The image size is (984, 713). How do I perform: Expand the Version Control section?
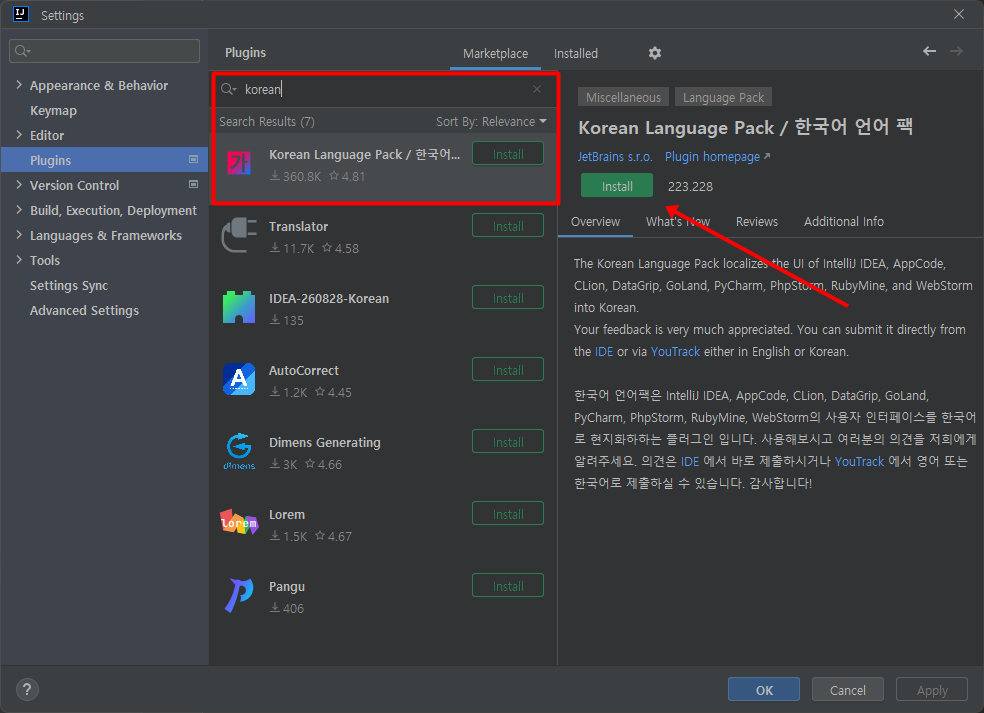point(19,185)
